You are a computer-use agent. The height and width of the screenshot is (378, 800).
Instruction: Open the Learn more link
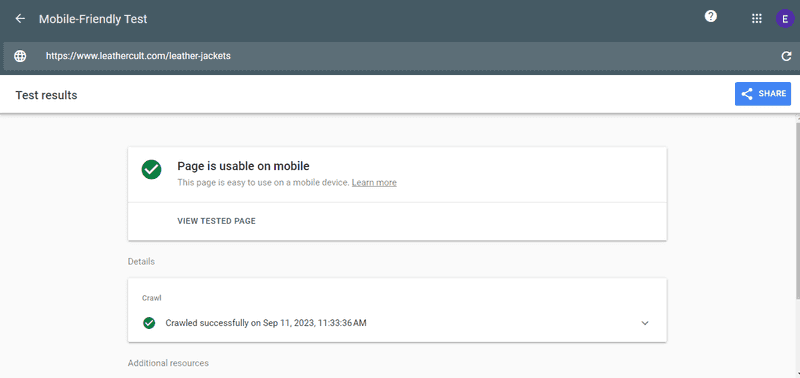[374, 183]
